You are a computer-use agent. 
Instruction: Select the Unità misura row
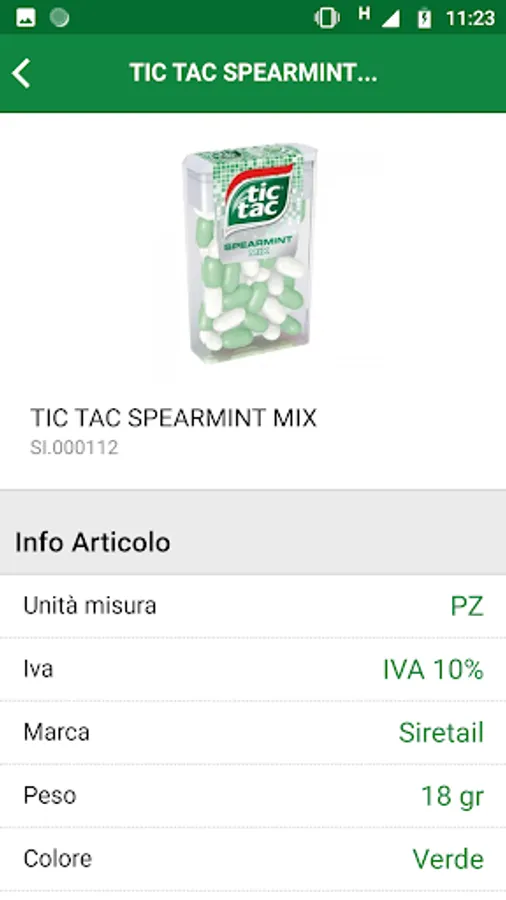253,606
